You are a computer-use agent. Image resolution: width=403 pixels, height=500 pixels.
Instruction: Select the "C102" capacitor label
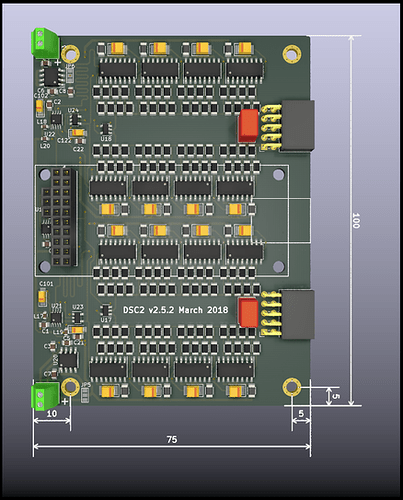click(x=41, y=96)
